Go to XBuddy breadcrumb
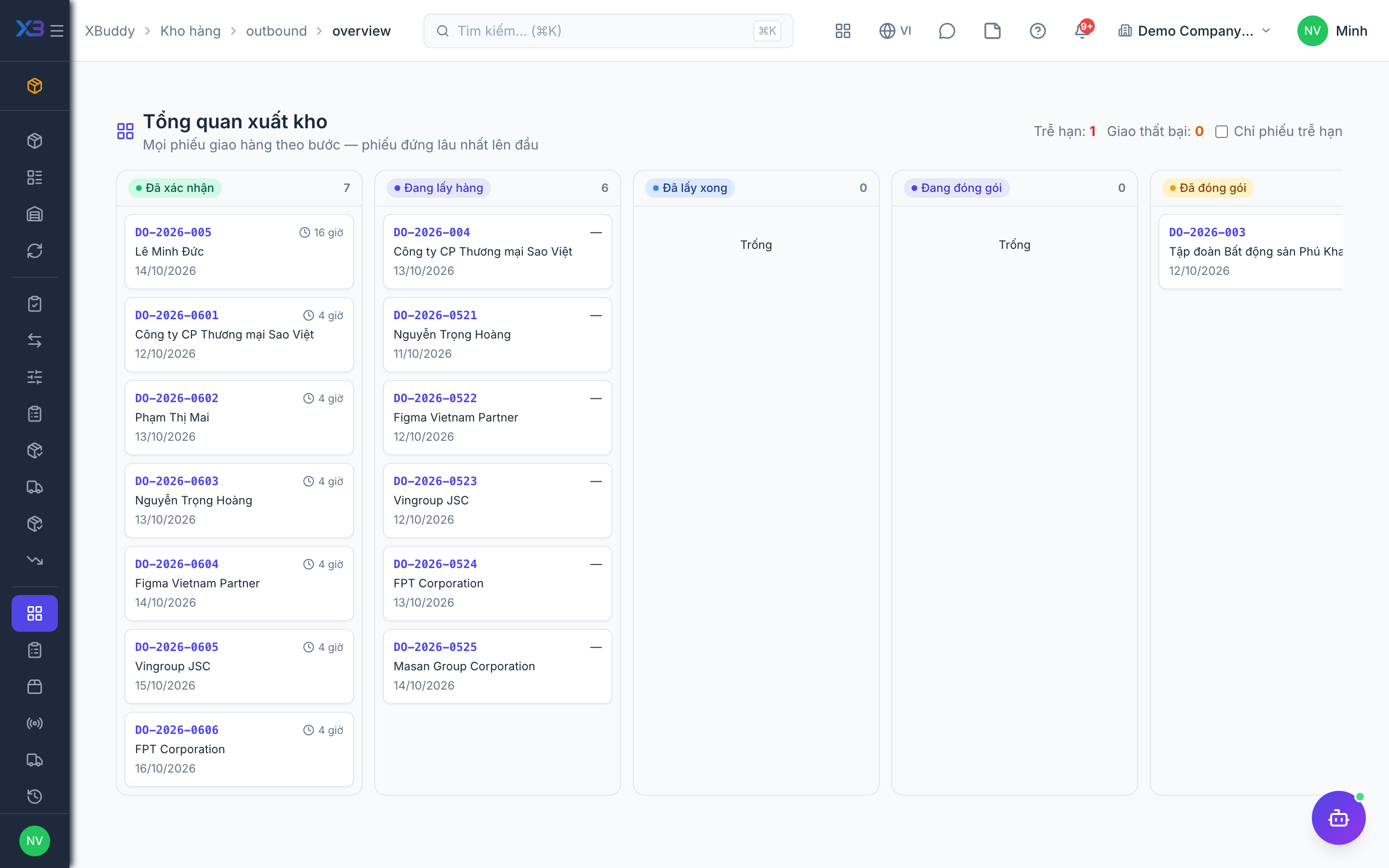Screen dimensions: 1389x868 click(x=109, y=31)
